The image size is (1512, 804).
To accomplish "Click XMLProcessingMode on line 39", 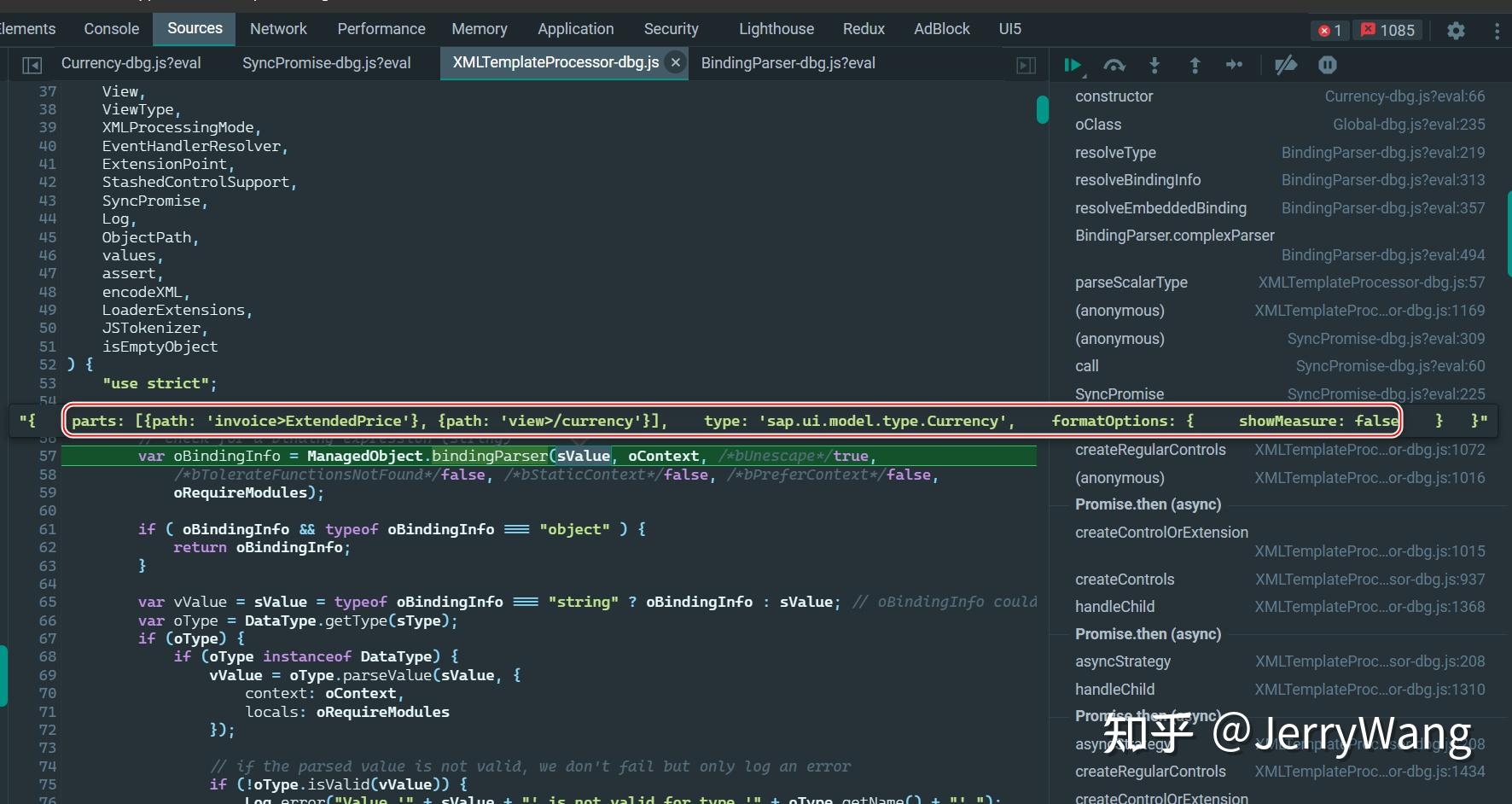I will (x=177, y=127).
